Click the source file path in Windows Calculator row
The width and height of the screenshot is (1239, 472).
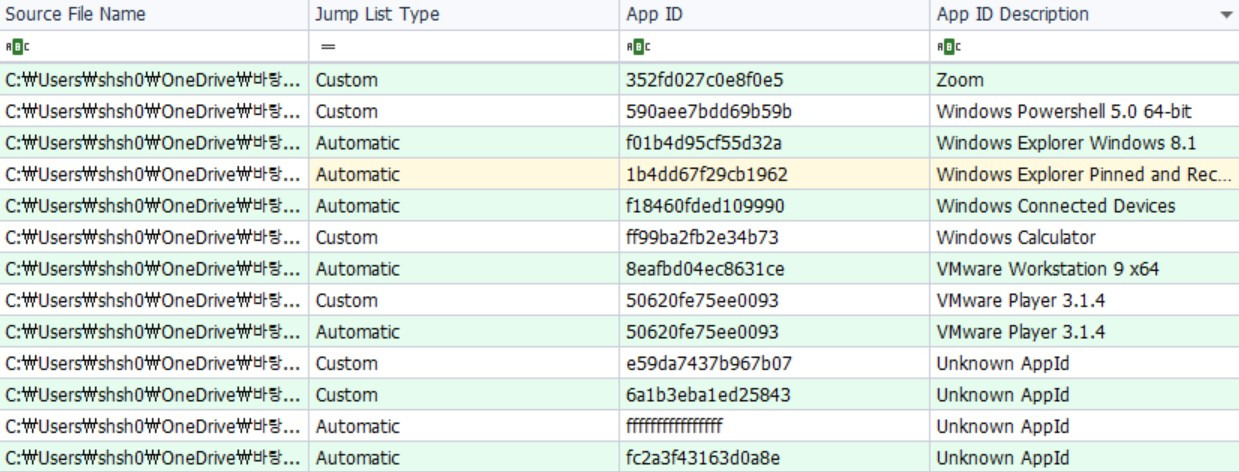point(153,237)
